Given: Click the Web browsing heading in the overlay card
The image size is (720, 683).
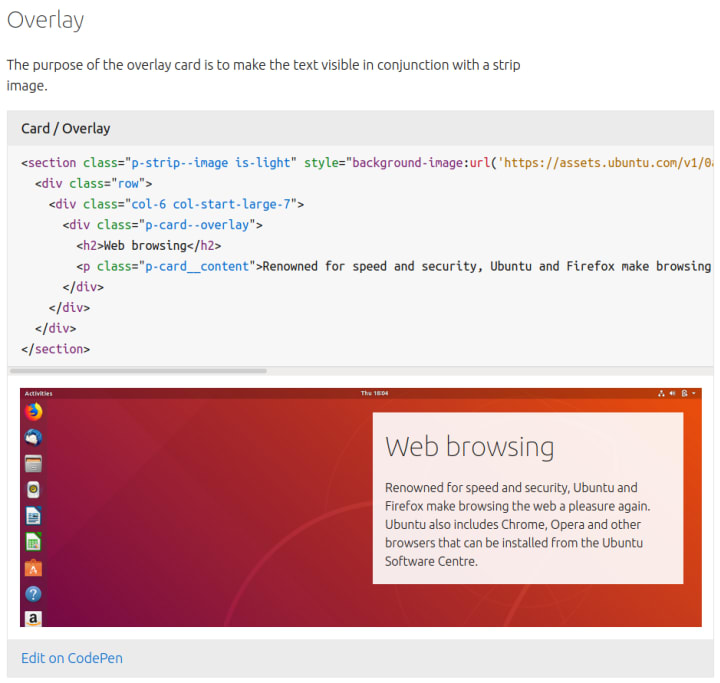Looking at the screenshot, I should 469,447.
